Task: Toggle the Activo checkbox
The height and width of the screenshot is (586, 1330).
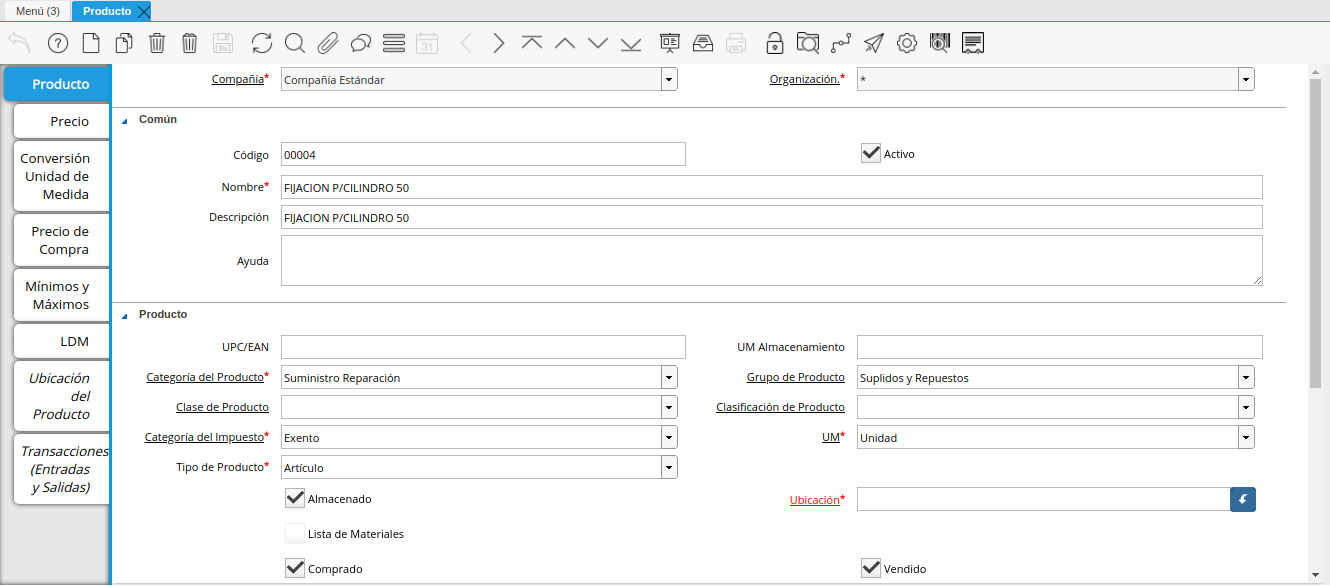Action: point(871,153)
